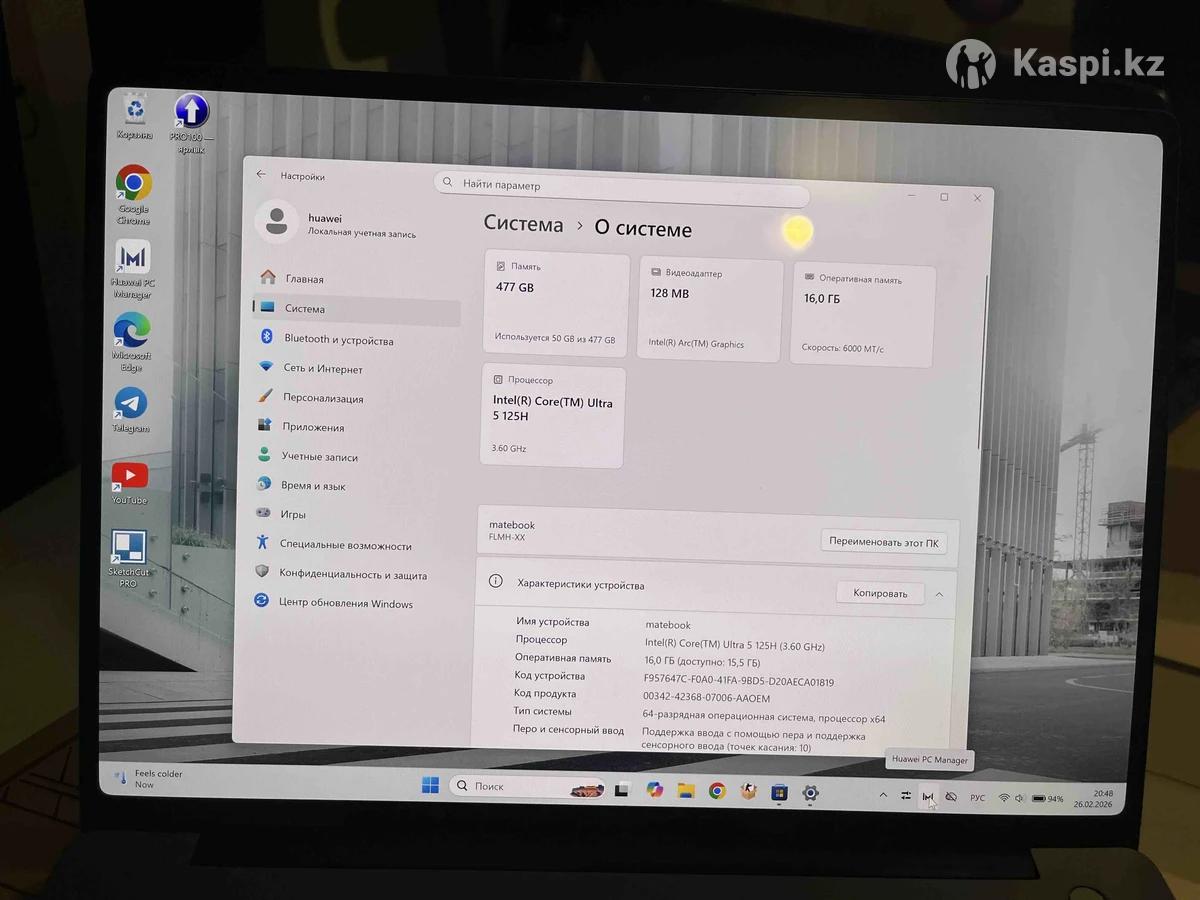Open Microsoft Edge desktop shortcut

point(131,331)
